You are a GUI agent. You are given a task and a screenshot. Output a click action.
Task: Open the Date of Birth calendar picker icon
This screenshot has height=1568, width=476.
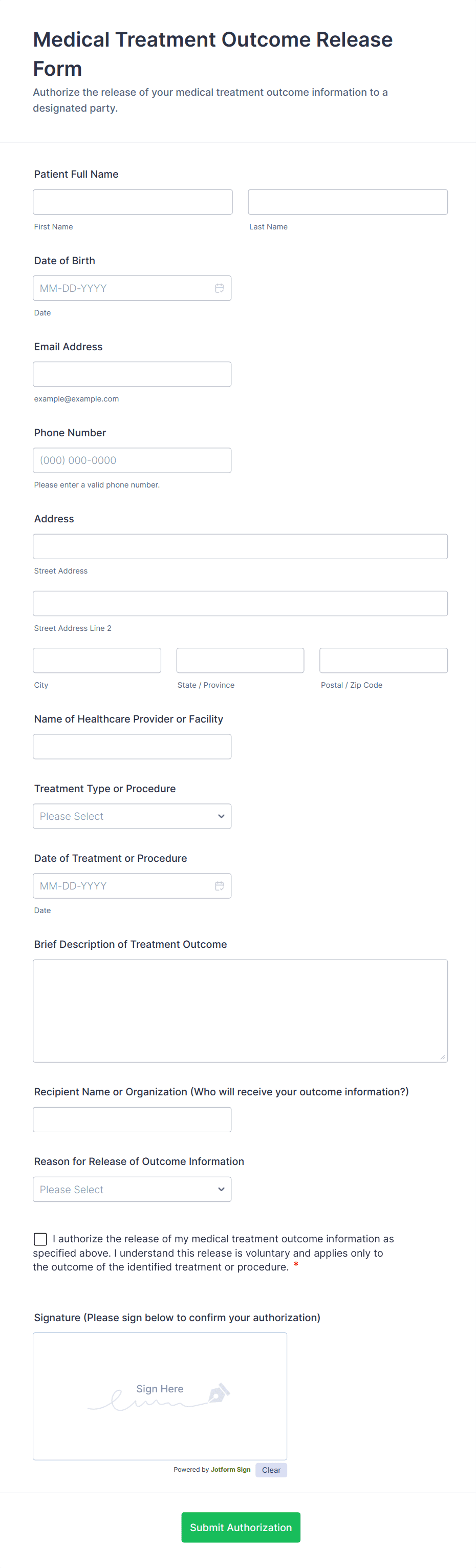(219, 288)
